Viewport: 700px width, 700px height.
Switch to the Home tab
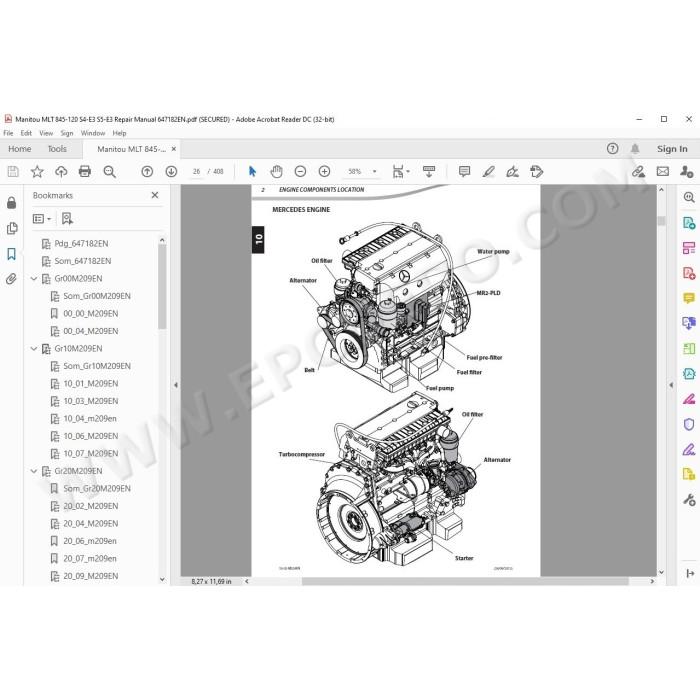coord(20,149)
